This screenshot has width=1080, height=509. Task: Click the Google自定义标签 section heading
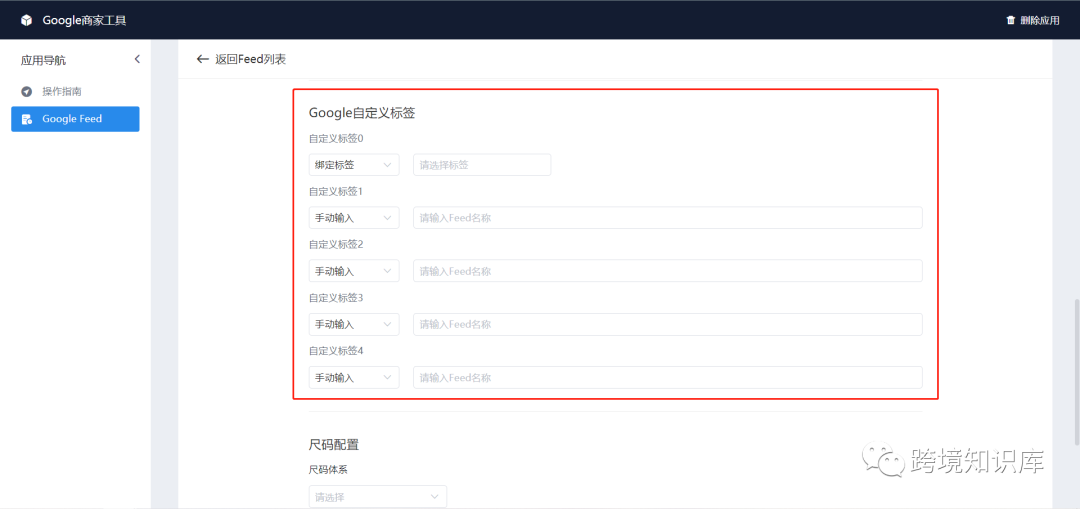tap(362, 113)
